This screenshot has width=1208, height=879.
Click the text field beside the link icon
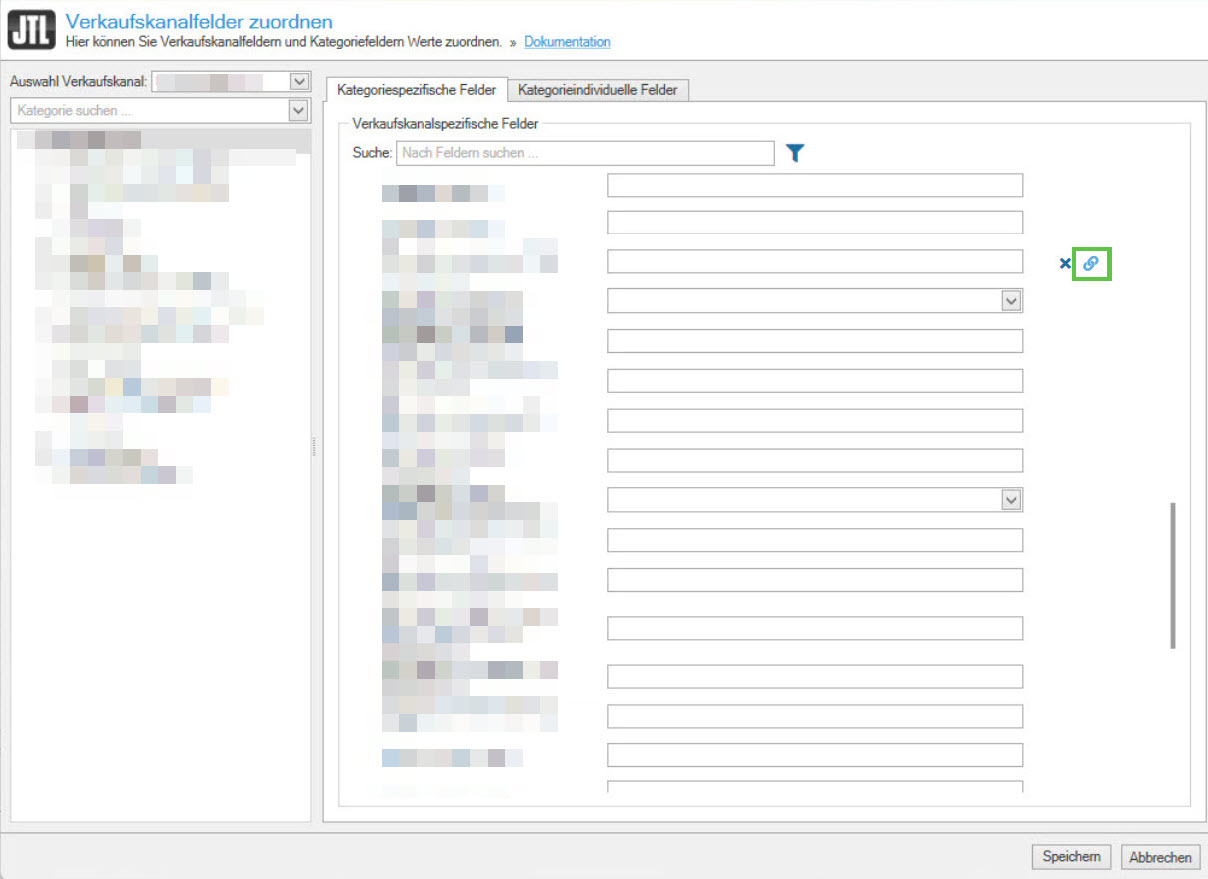[814, 262]
